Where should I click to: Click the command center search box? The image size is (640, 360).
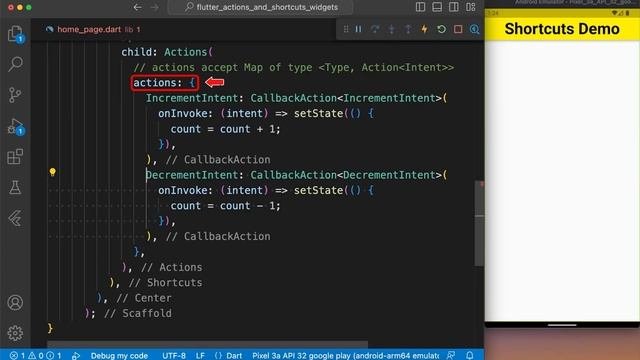(261, 7)
